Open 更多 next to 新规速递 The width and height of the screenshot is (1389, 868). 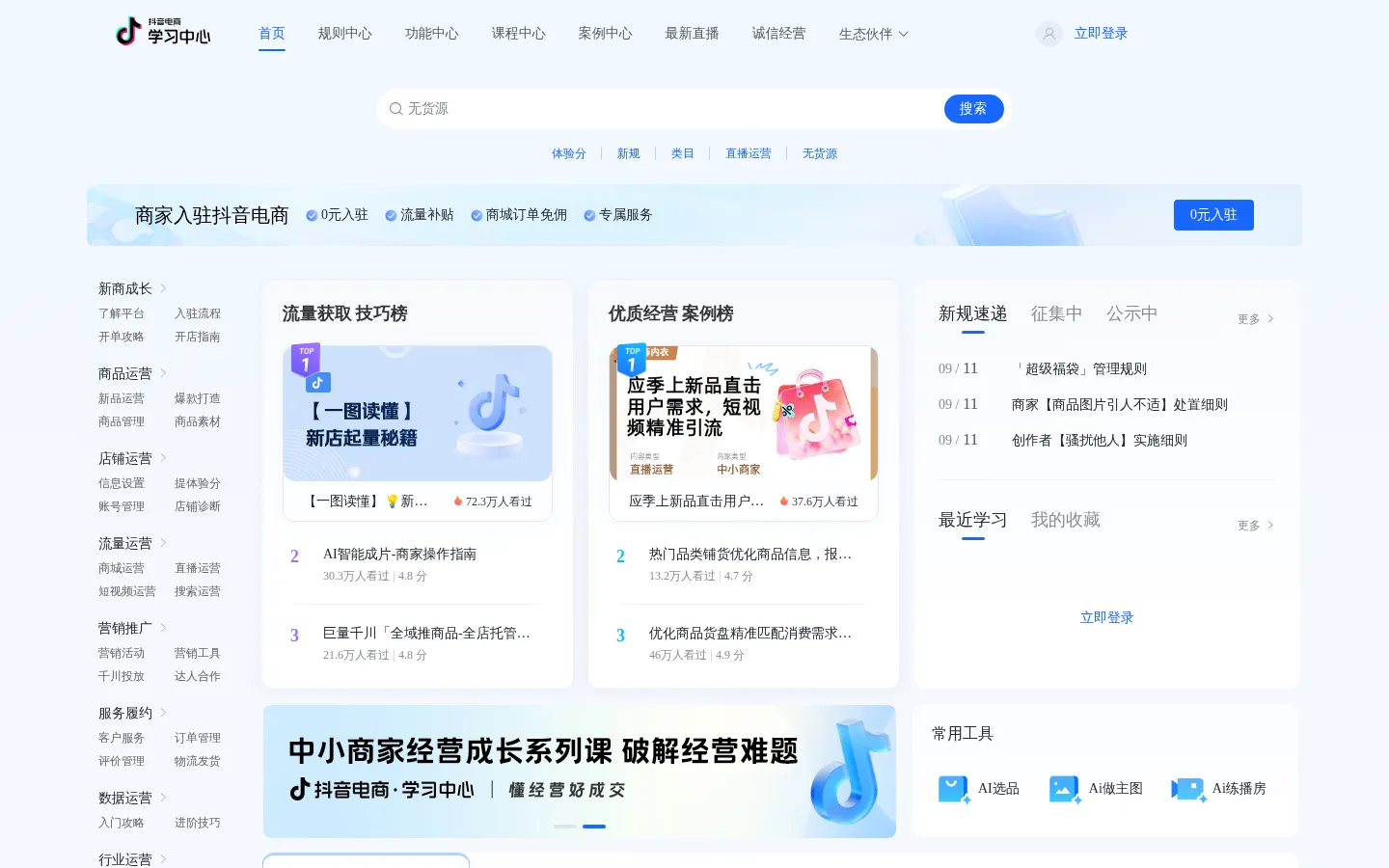(x=1256, y=319)
